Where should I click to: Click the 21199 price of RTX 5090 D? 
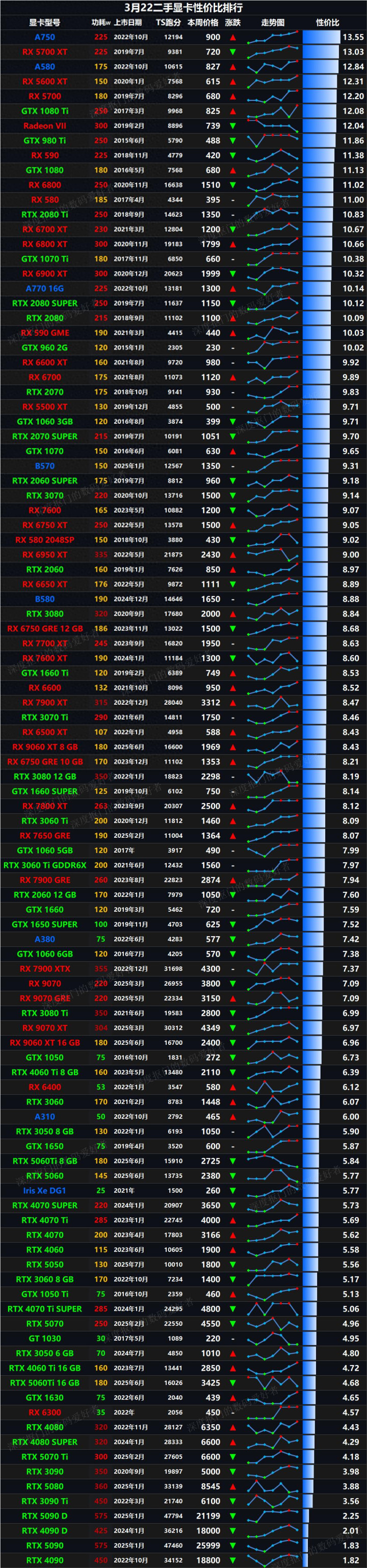208,1516
